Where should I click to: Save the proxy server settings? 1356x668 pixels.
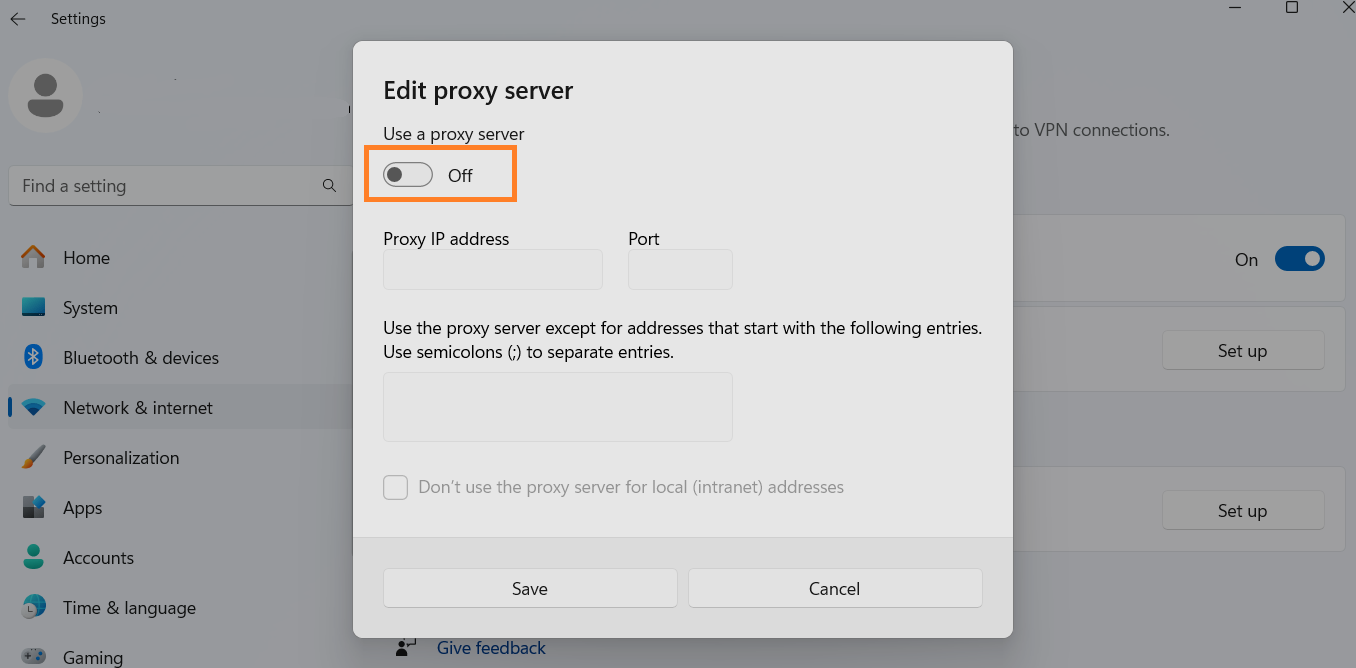[530, 589]
